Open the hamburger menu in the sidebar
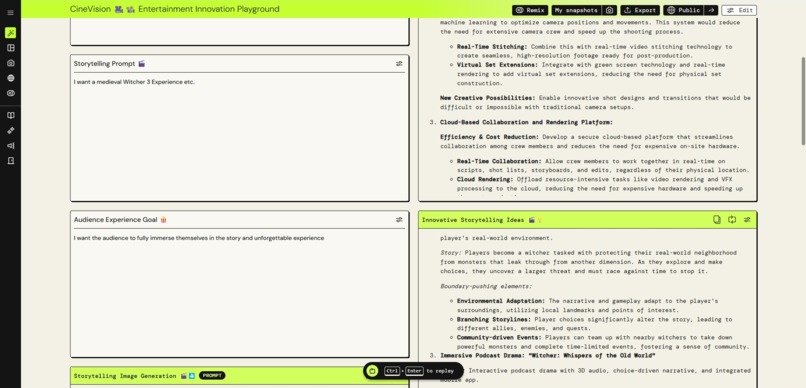Screen dimensions: 806x388 [x=10, y=12]
